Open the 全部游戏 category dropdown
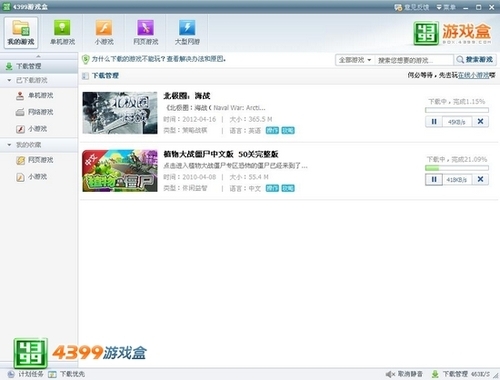 tap(355, 60)
